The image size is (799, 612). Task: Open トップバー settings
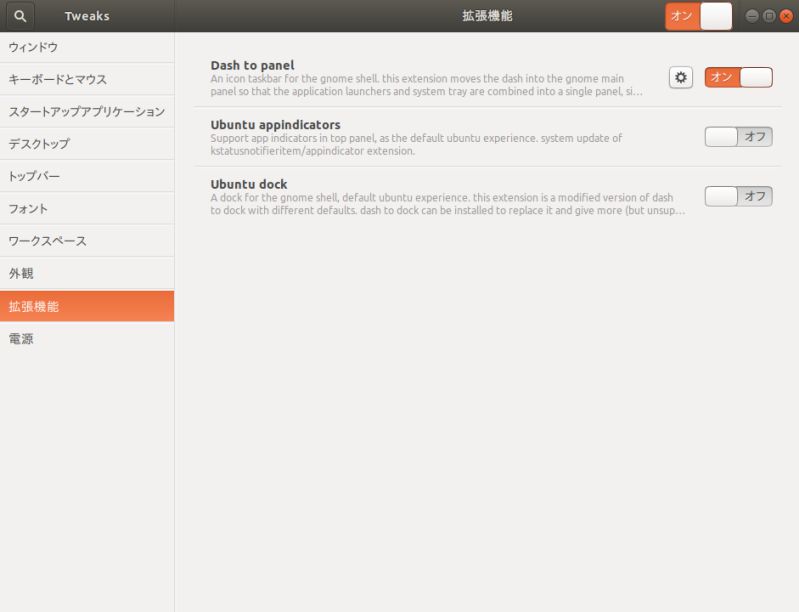87,176
